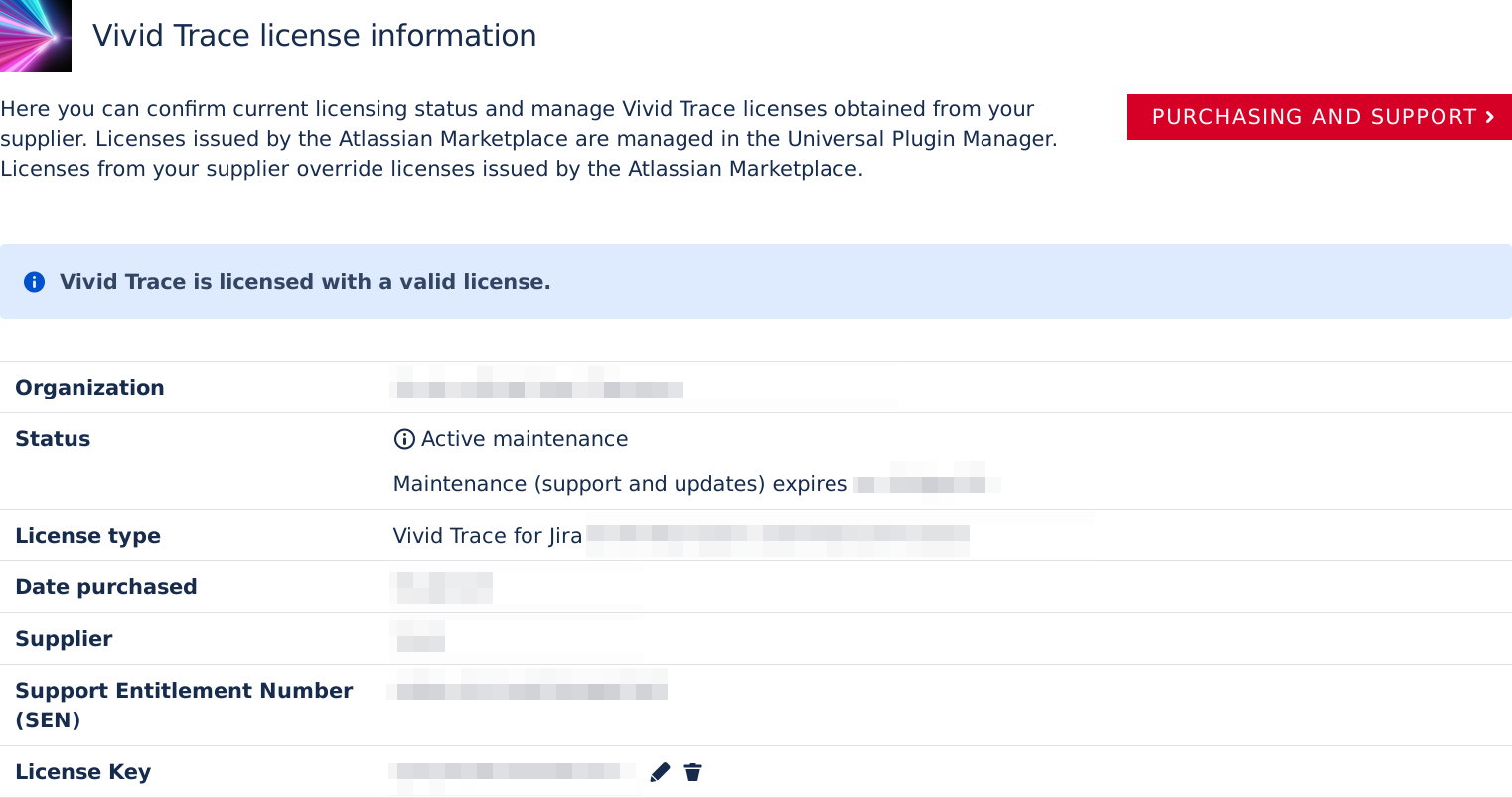Click the Organization row label
Viewport: 1512px width, 798px height.
point(89,388)
